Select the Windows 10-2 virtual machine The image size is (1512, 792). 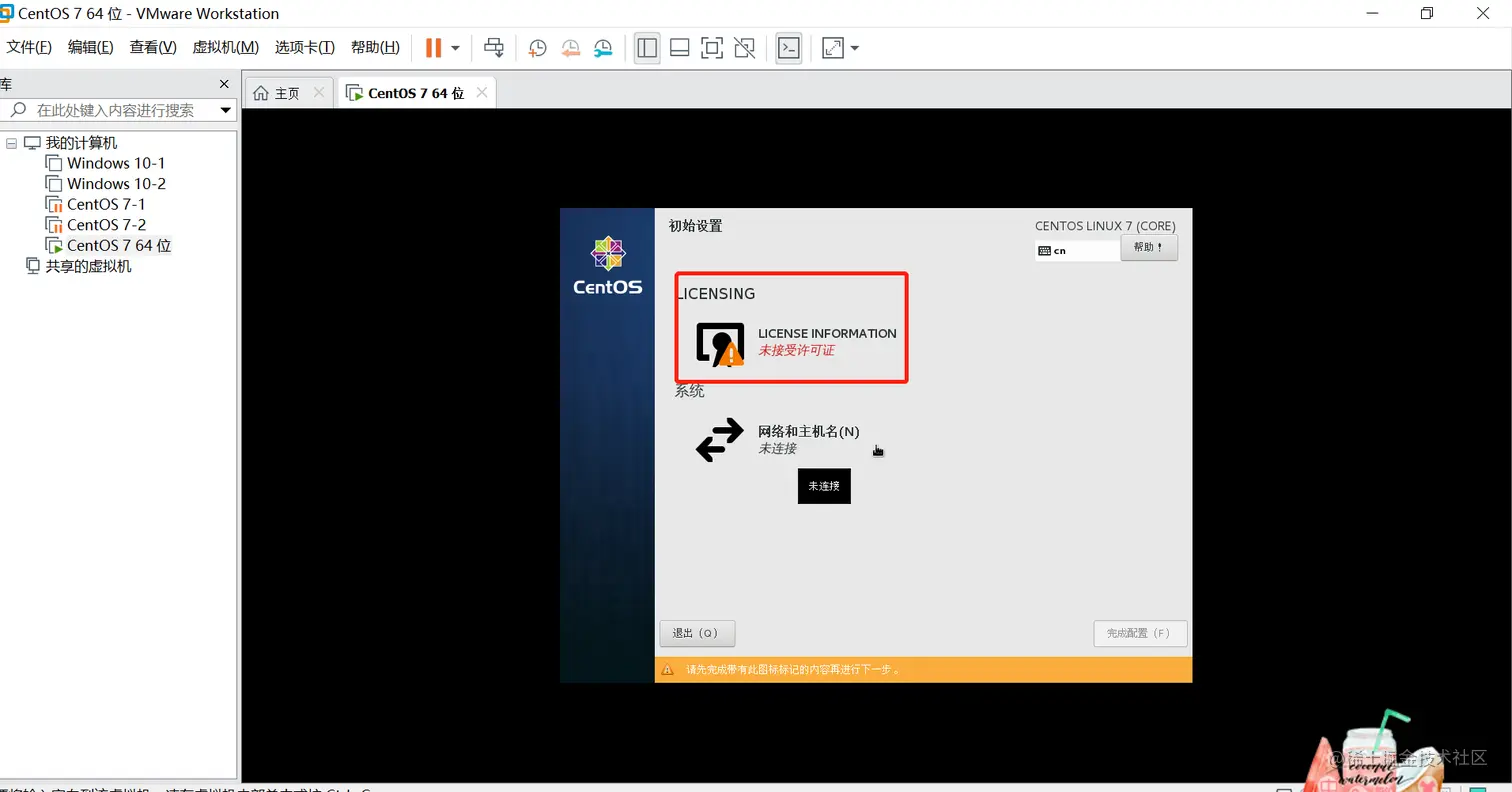point(116,184)
